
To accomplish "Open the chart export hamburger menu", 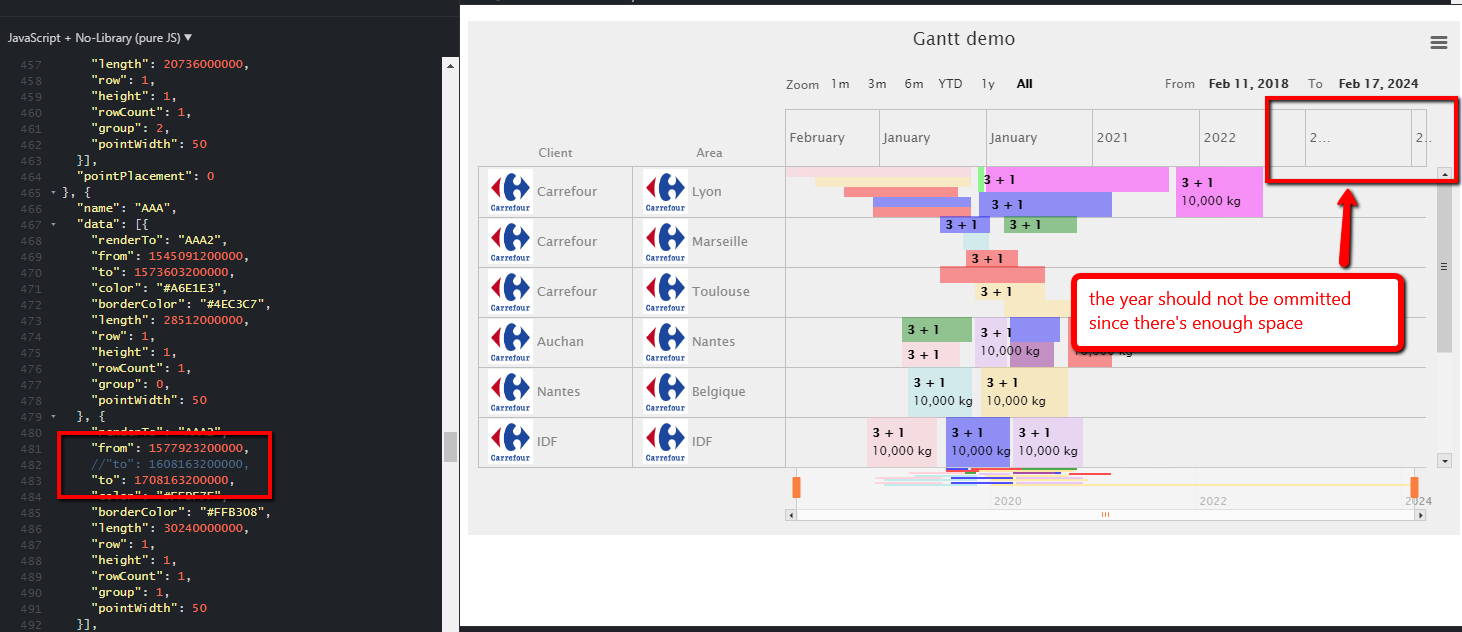I will (x=1439, y=42).
